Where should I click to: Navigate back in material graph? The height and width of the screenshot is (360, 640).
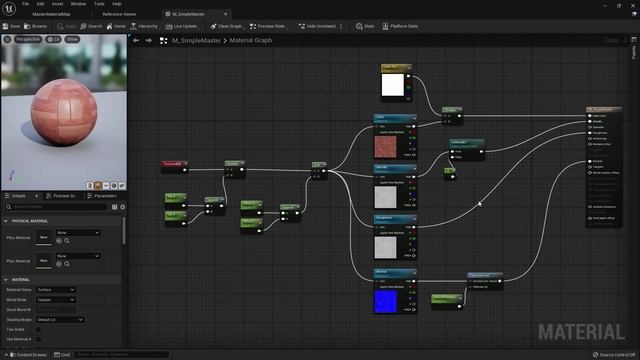(136, 40)
